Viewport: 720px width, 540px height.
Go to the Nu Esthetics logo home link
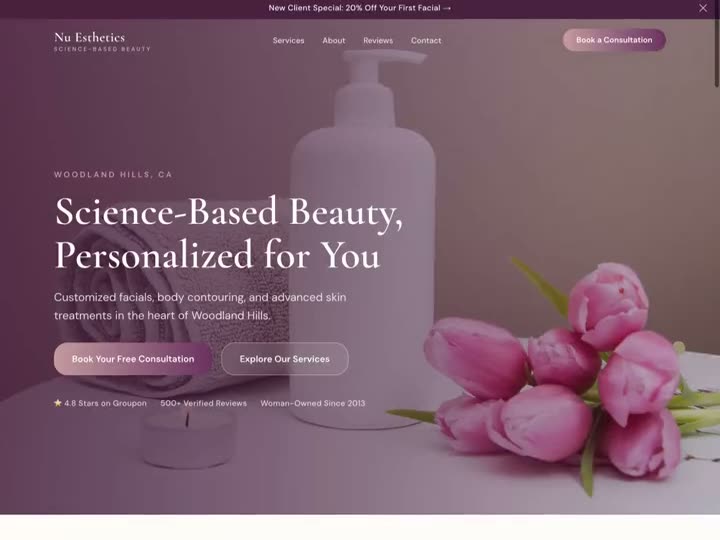[102, 41]
